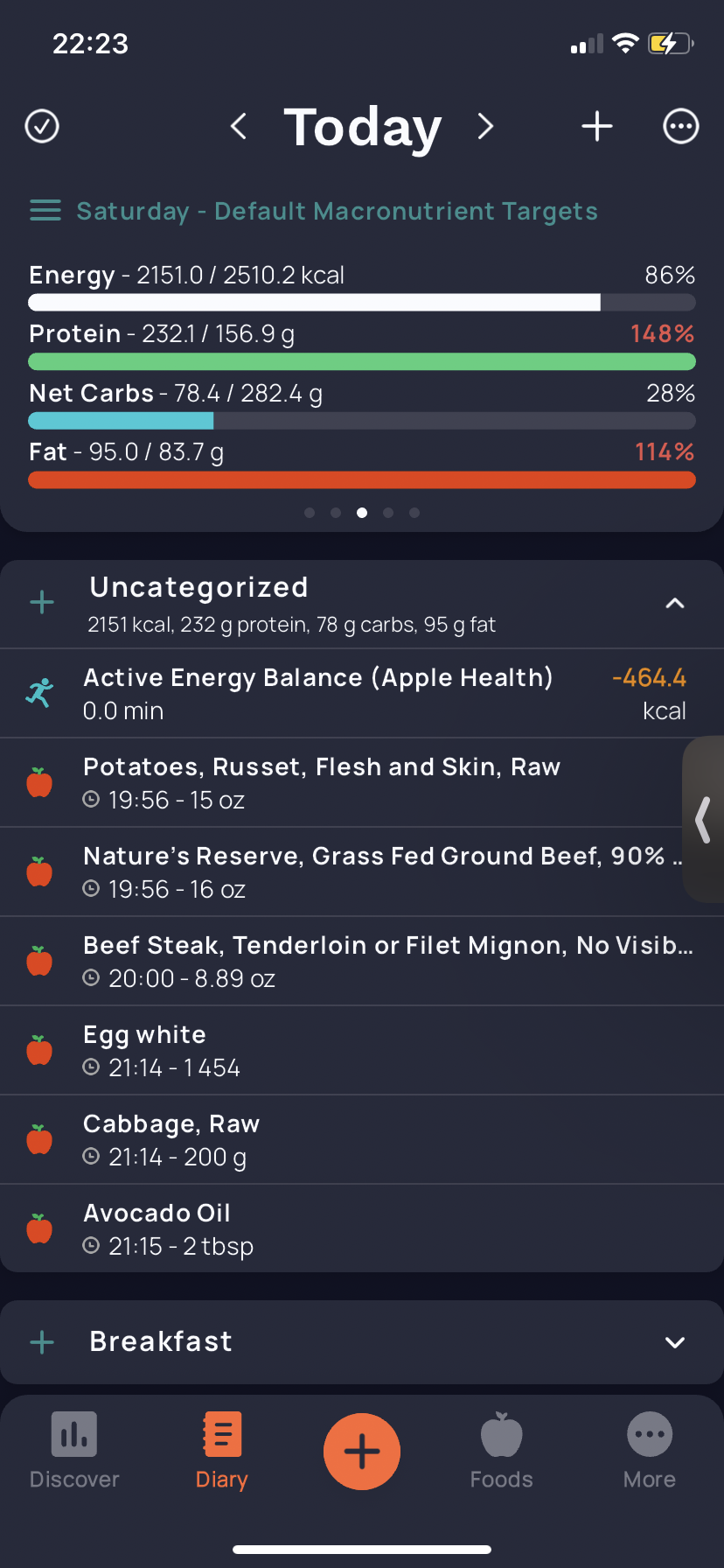Go to next day with right arrow
Viewport: 724px width, 1568px height.
coord(485,126)
